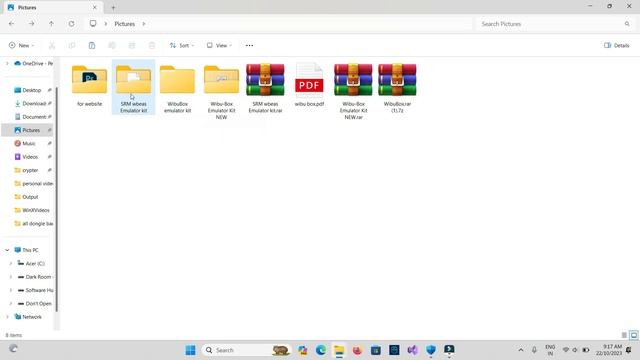Open Desktop in the sidebar
Viewport: 640px width, 360px height.
pos(32,90)
